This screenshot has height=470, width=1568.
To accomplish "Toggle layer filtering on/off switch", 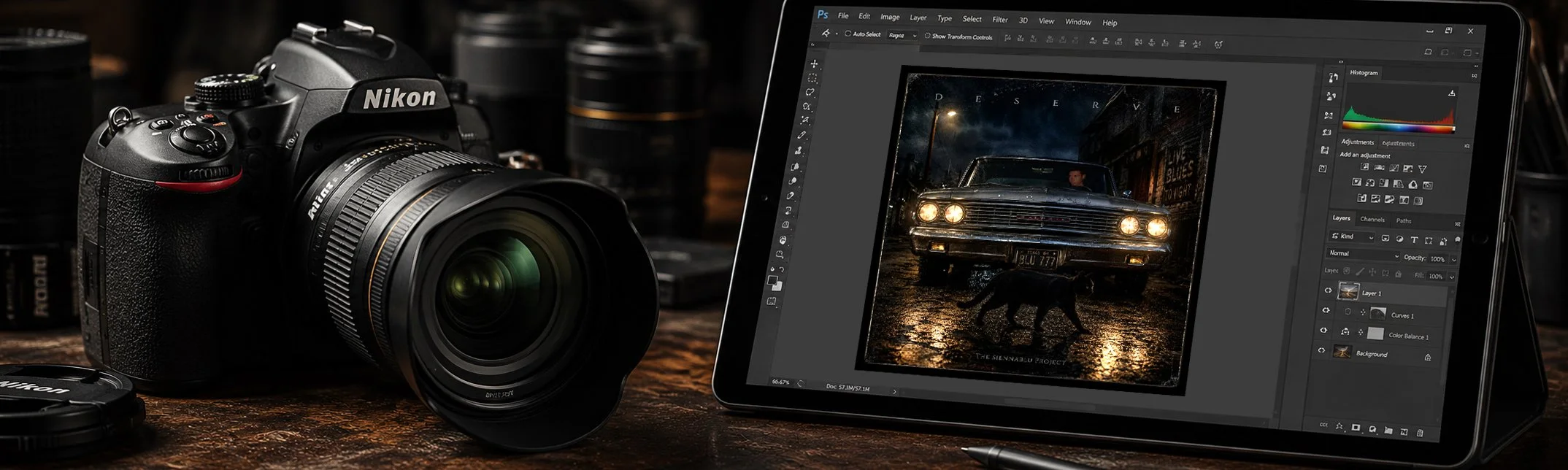I will click(1458, 239).
